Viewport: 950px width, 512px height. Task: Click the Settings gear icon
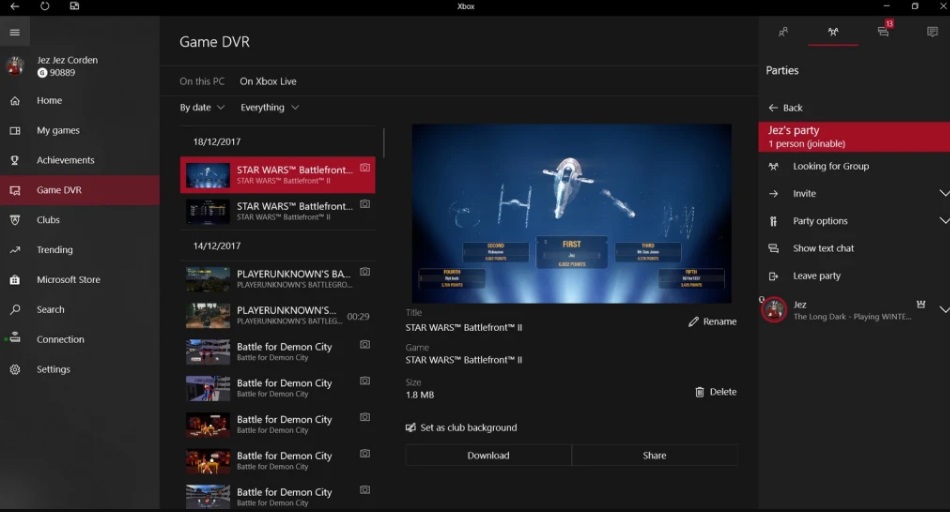(x=15, y=369)
